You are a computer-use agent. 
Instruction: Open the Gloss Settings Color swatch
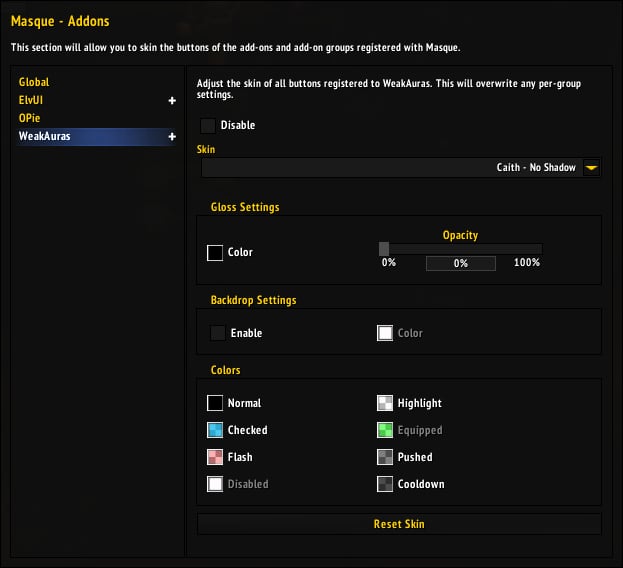pyautogui.click(x=215, y=253)
